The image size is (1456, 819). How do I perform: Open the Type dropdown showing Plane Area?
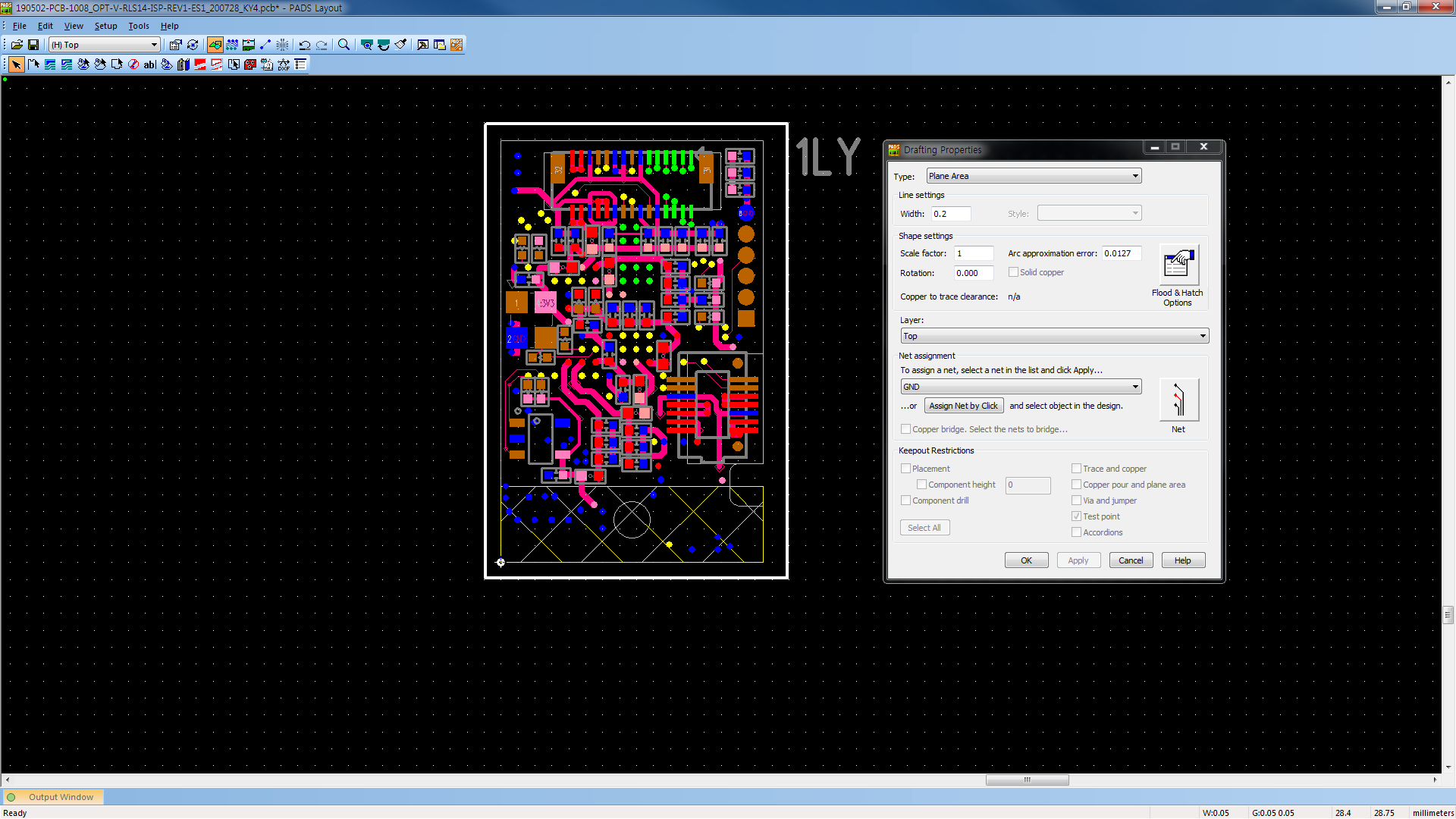pyautogui.click(x=1034, y=176)
